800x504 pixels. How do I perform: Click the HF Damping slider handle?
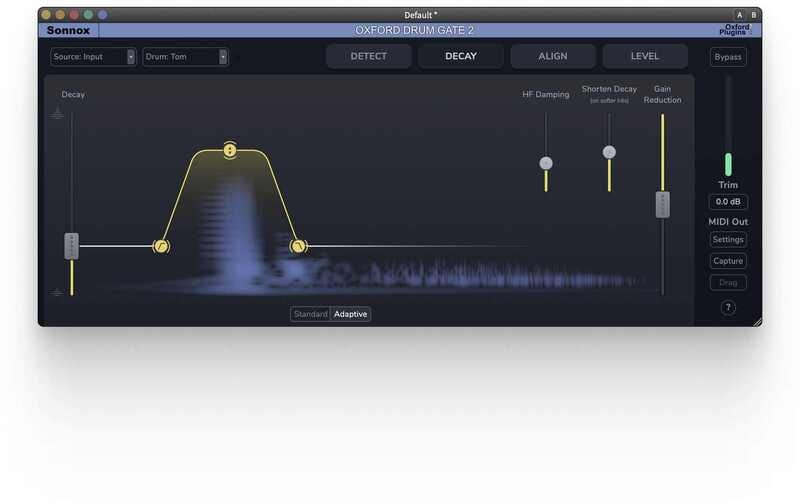[546, 163]
